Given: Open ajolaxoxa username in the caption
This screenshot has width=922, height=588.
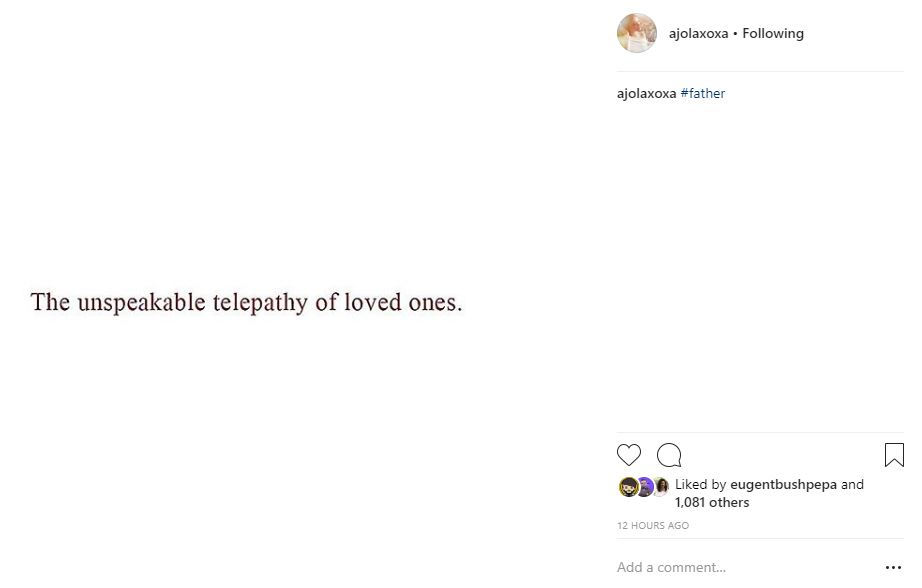Looking at the screenshot, I should [646, 93].
